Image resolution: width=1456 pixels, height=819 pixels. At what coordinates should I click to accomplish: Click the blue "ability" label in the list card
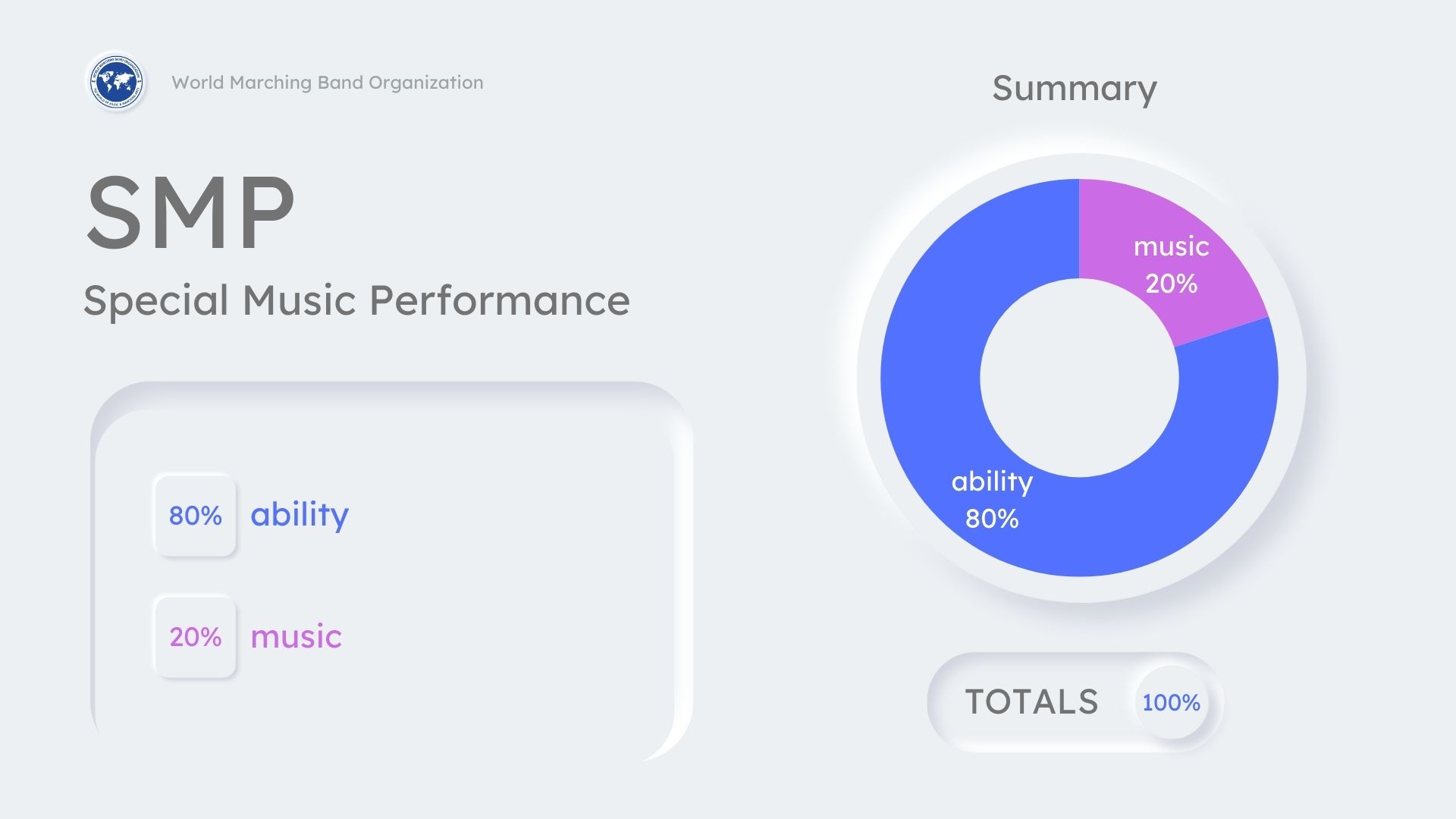300,515
